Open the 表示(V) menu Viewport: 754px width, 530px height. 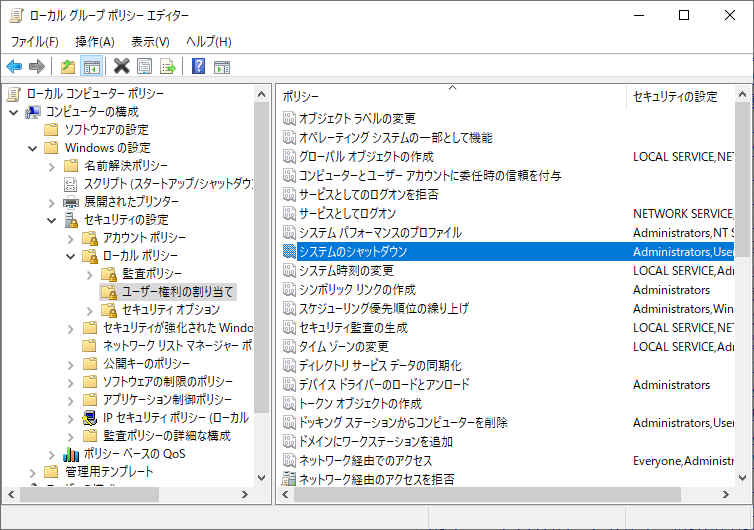(x=150, y=42)
